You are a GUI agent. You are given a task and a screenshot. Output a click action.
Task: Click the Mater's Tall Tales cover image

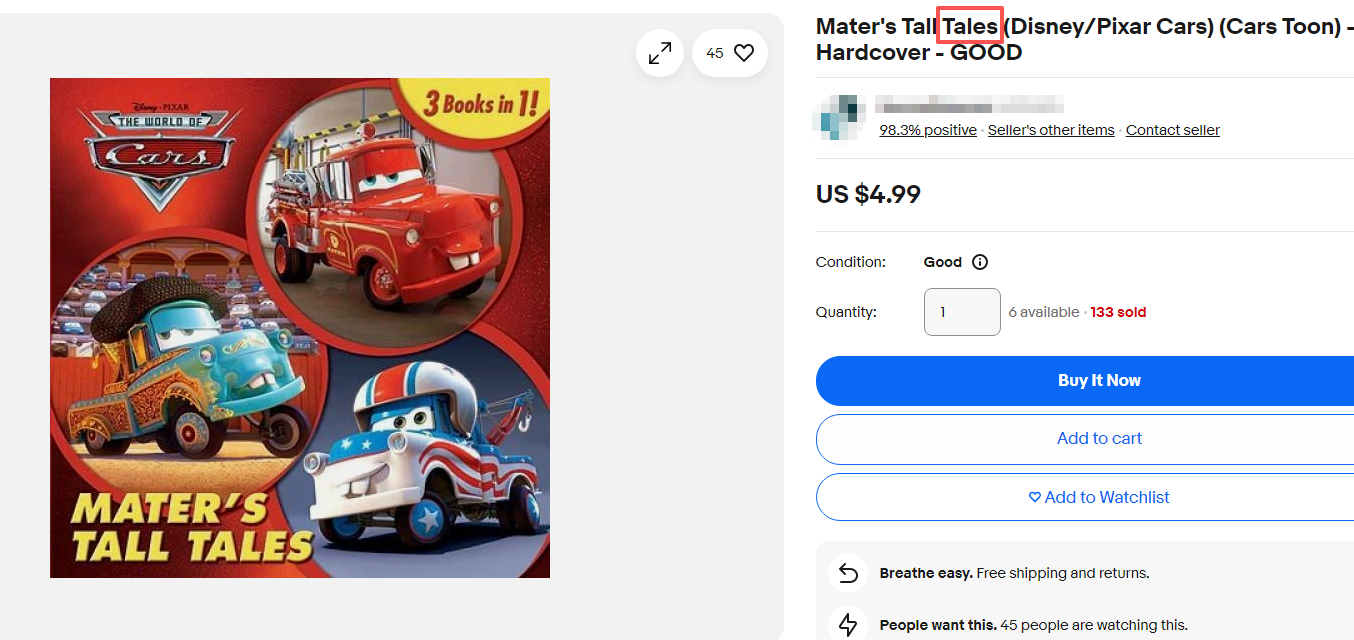click(x=300, y=328)
